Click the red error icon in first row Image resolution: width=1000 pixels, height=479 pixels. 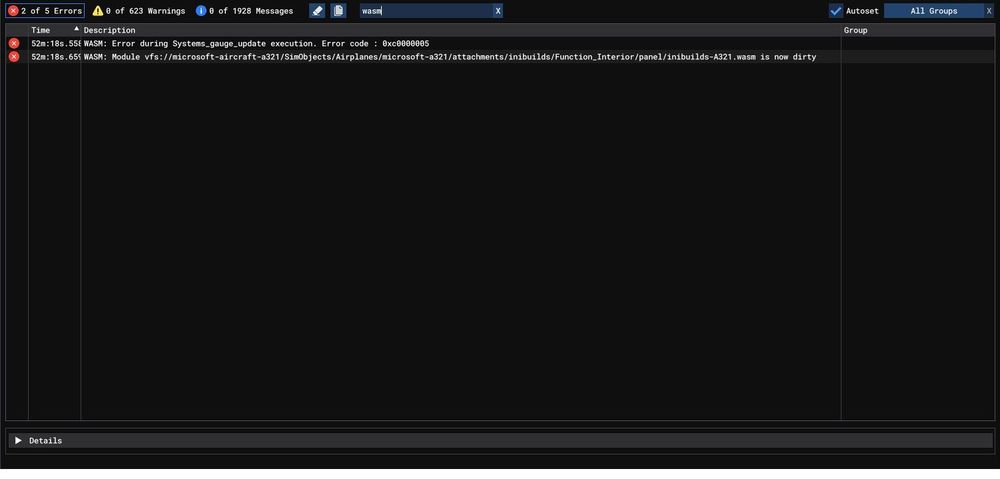point(14,44)
